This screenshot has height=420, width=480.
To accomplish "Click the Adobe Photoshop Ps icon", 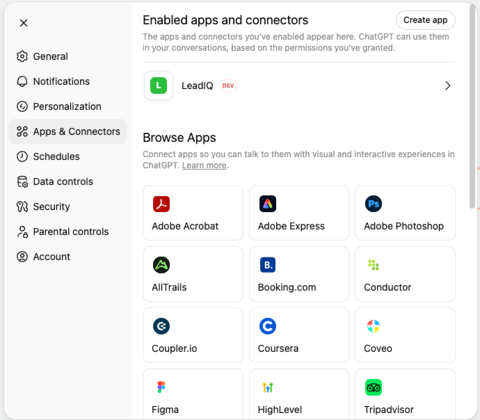I will coord(373,204).
